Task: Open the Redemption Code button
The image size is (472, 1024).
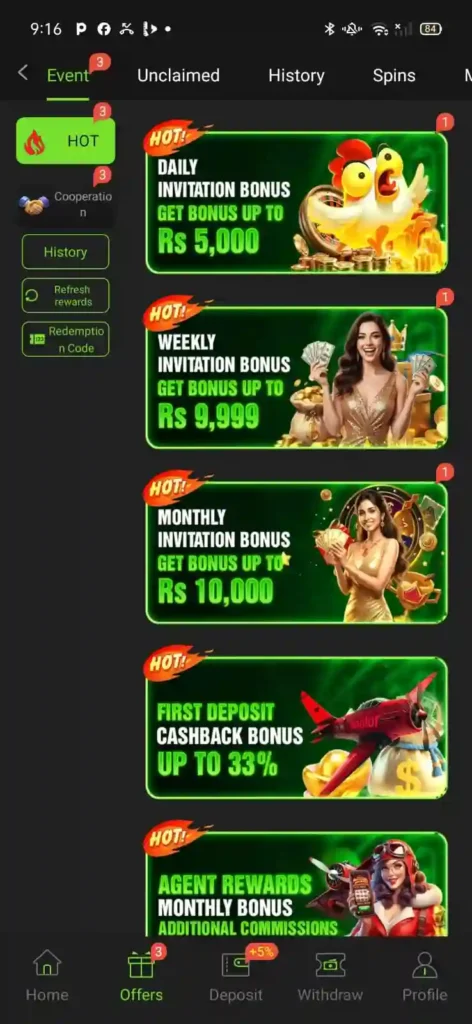Action: pyautogui.click(x=65, y=340)
